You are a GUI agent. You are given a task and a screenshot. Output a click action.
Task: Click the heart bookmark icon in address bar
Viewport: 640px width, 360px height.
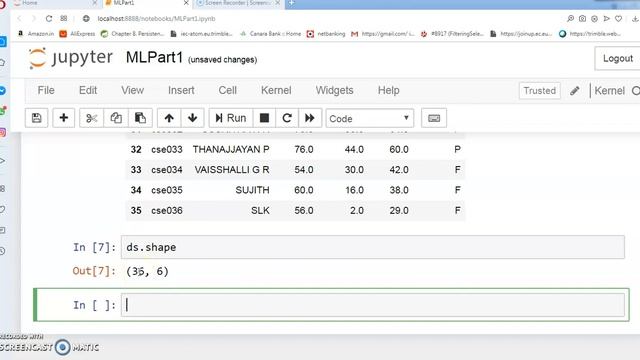tap(619, 18)
